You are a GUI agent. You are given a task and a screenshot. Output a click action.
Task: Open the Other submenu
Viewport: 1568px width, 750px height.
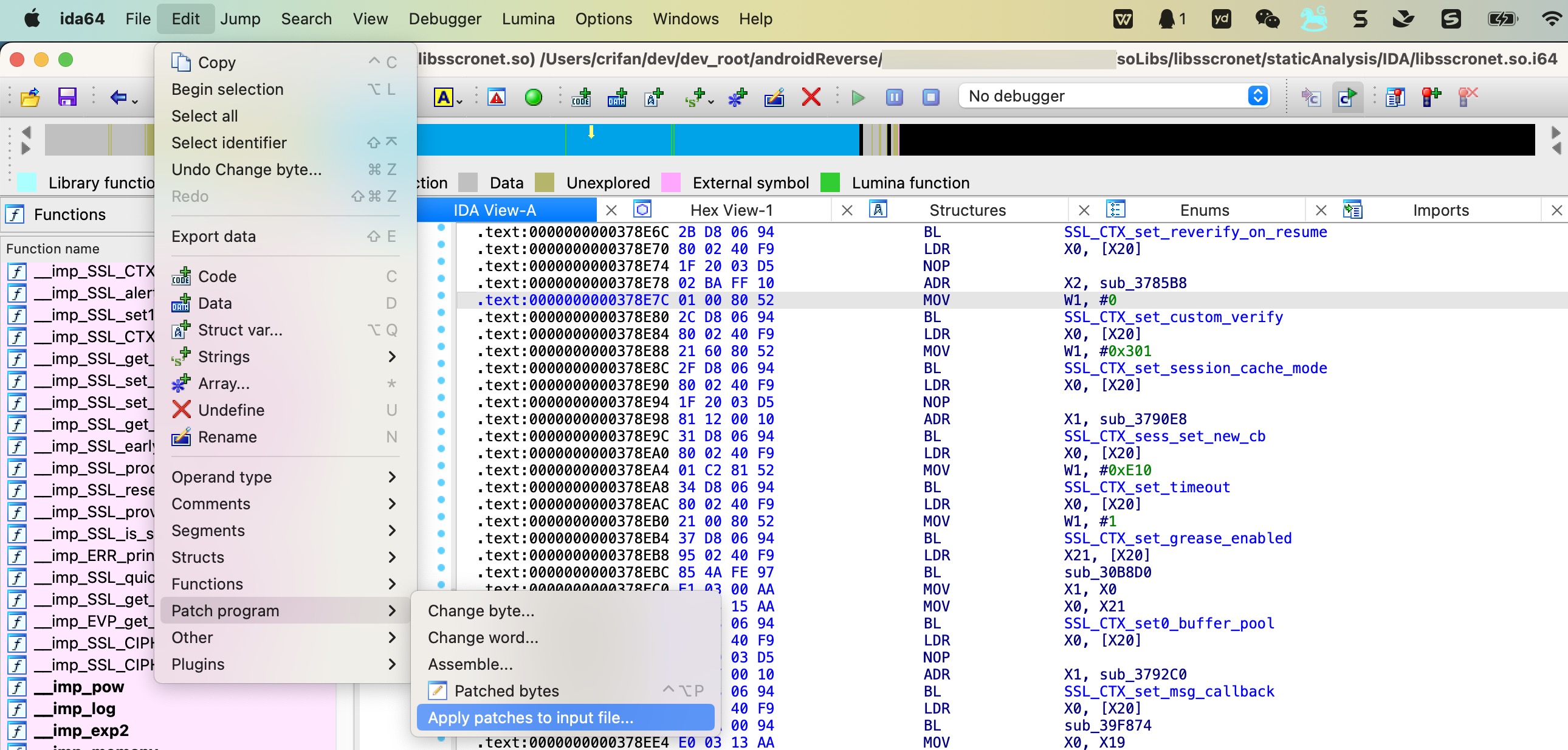pyautogui.click(x=285, y=638)
